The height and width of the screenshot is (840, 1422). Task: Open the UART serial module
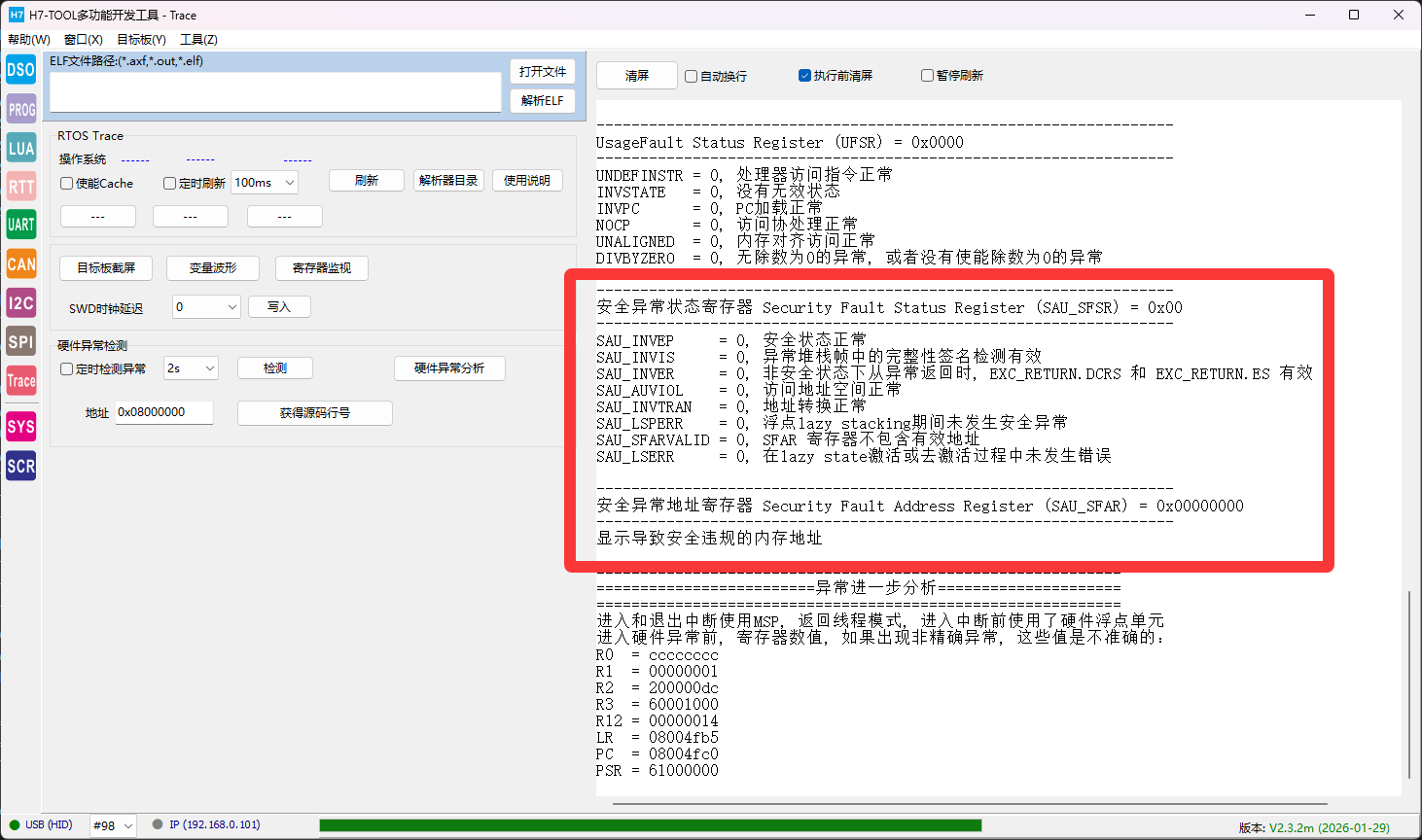pyautogui.click(x=20, y=225)
